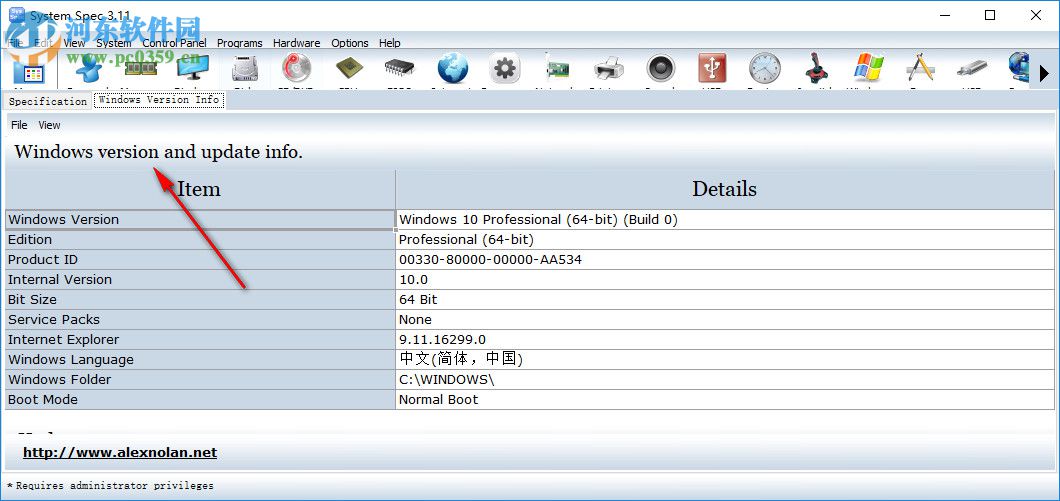The image size is (1060, 501).
Task: Open the Programs menu
Action: pos(239,43)
